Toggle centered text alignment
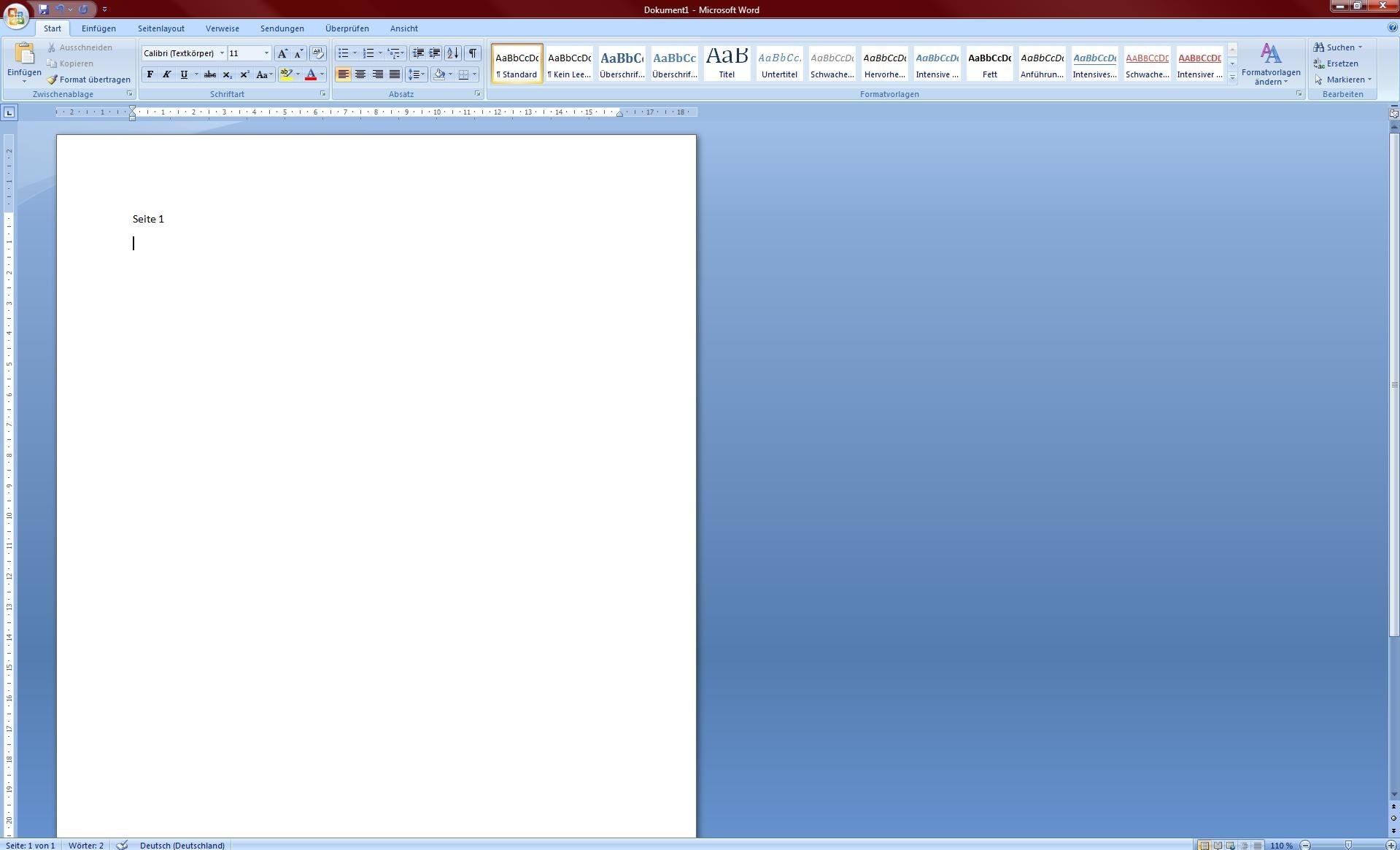The image size is (1400, 850). [x=360, y=74]
